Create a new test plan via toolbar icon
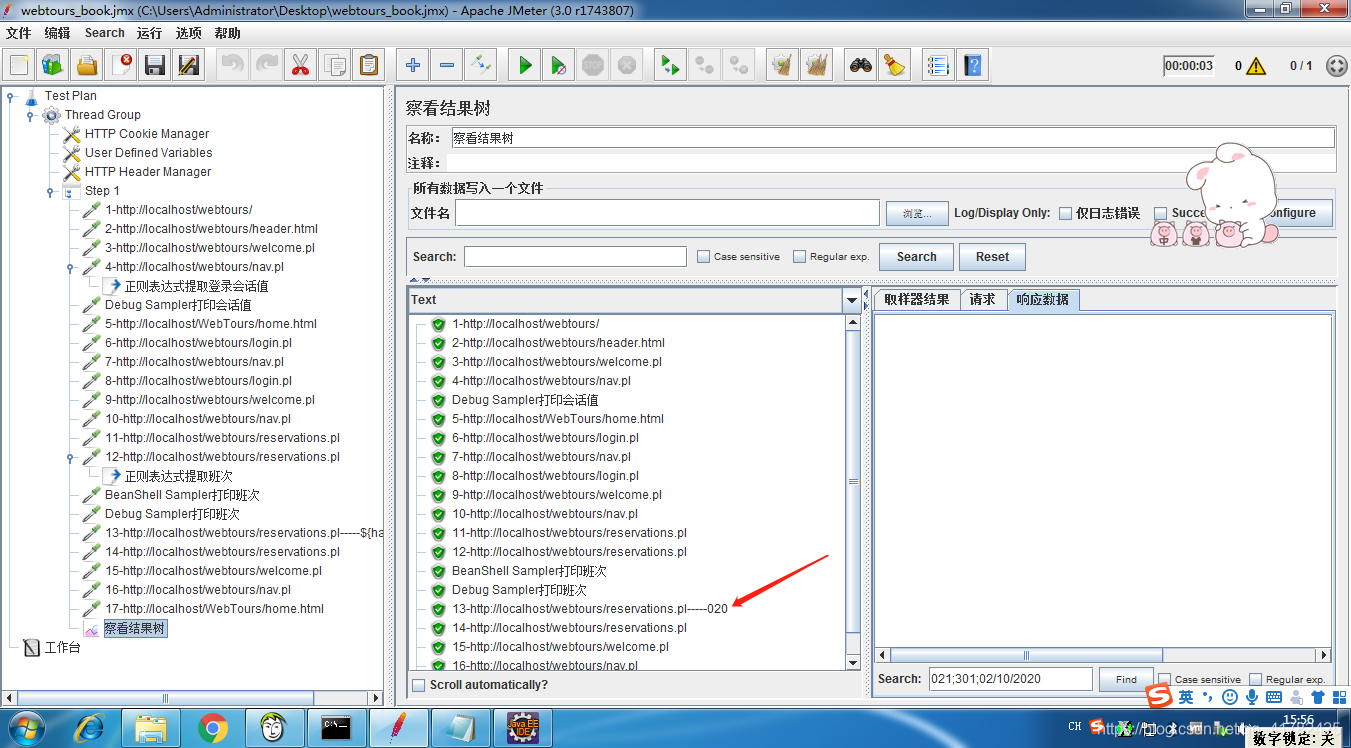The width and height of the screenshot is (1351, 748). click(19, 66)
